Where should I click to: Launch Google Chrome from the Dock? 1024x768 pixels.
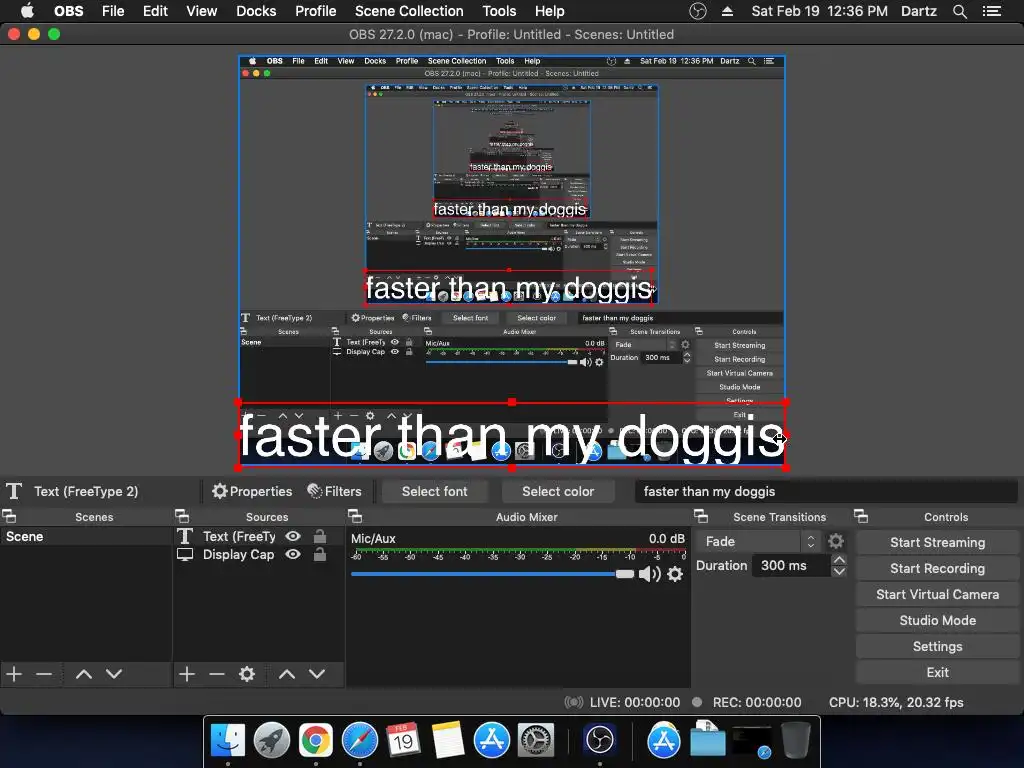(x=316, y=740)
